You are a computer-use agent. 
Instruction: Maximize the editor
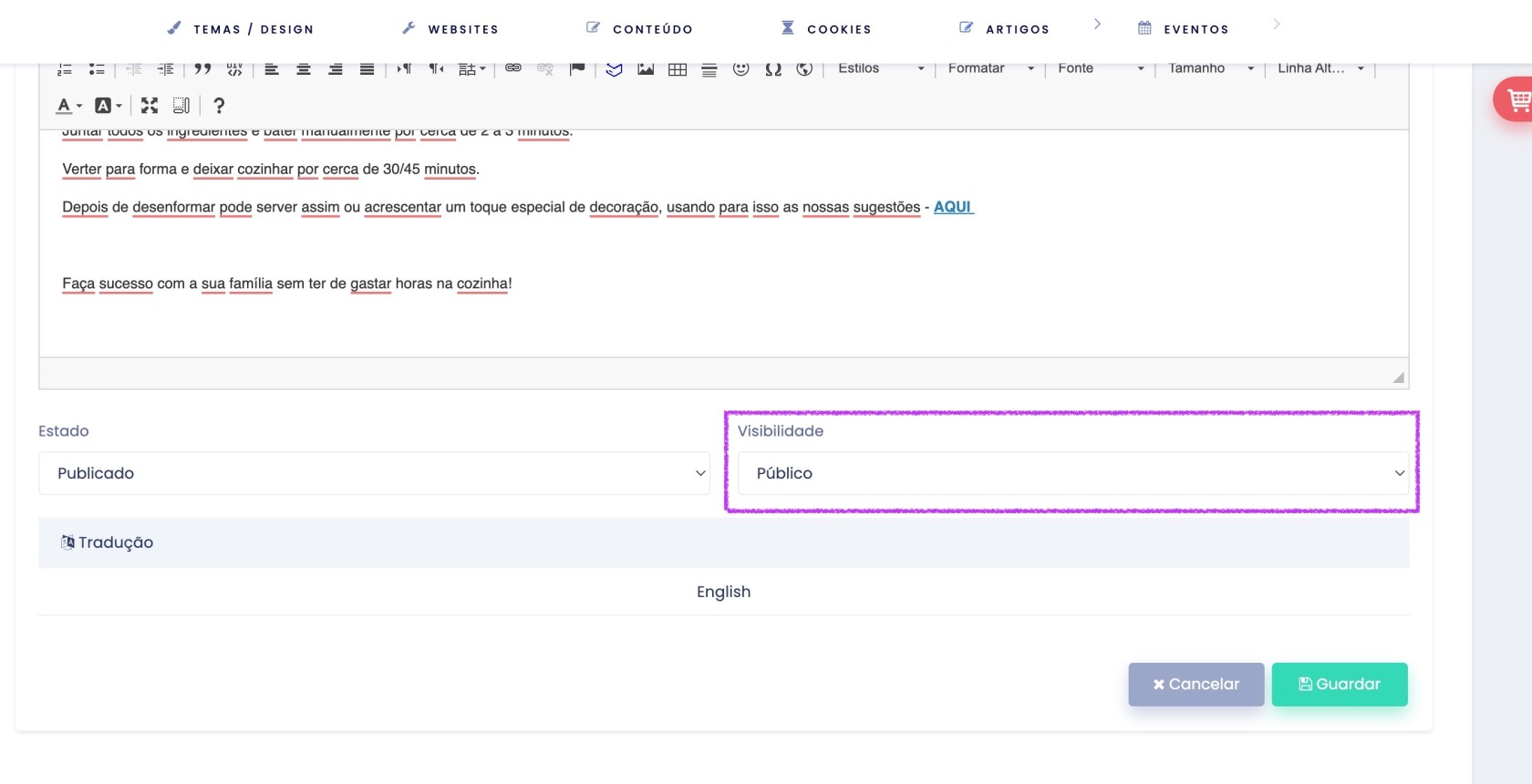[x=150, y=106]
